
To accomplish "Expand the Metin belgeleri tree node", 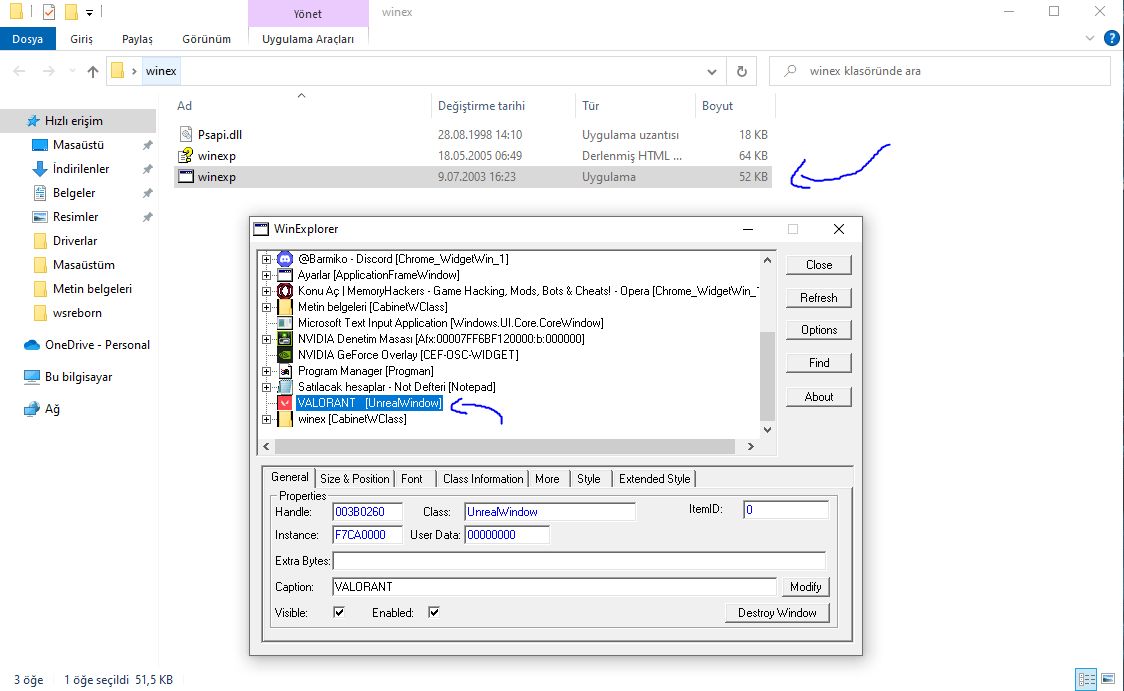I will pos(266,308).
